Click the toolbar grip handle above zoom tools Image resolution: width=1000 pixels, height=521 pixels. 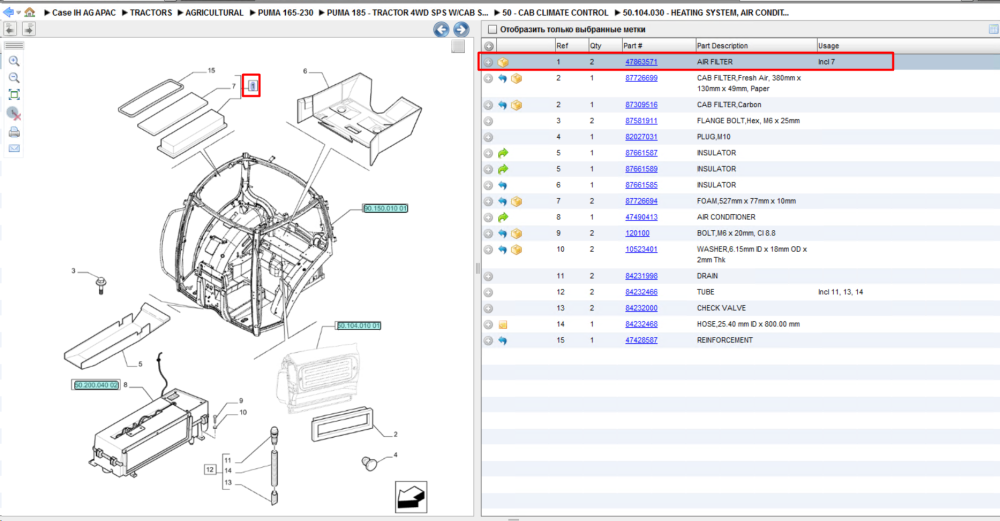tap(14, 46)
